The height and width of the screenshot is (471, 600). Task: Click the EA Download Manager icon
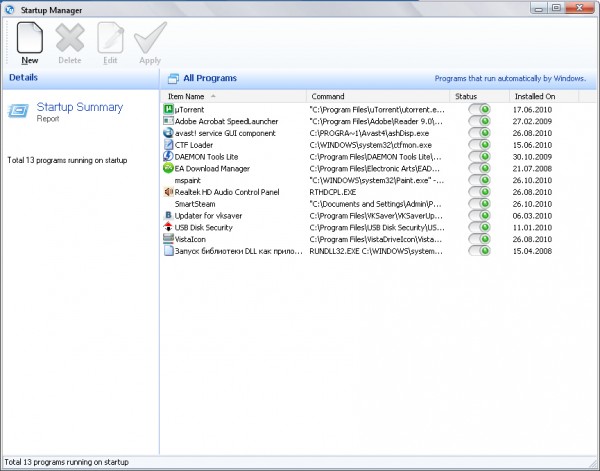click(x=168, y=168)
